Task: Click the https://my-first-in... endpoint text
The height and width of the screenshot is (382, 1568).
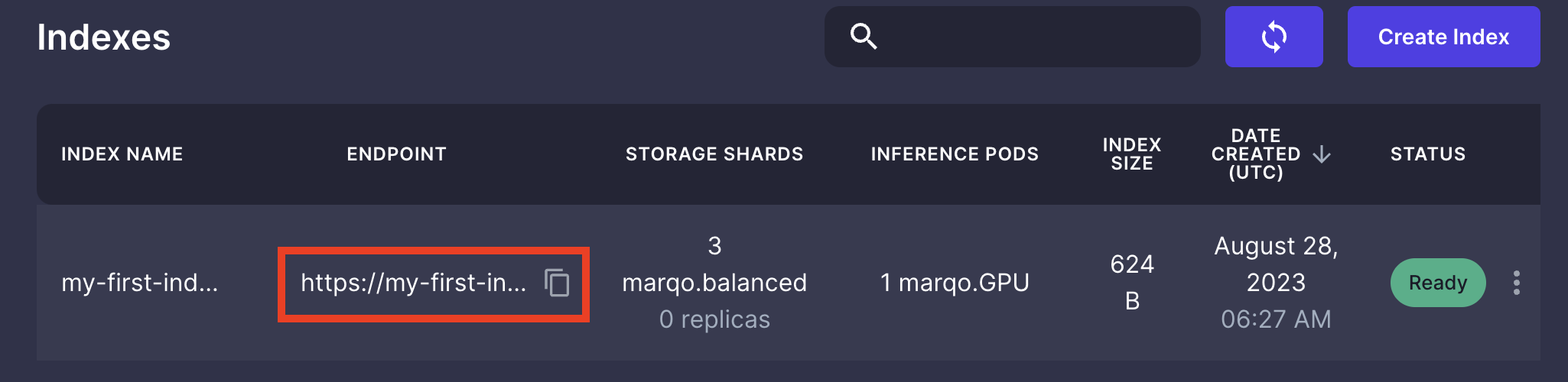Action: tap(413, 283)
